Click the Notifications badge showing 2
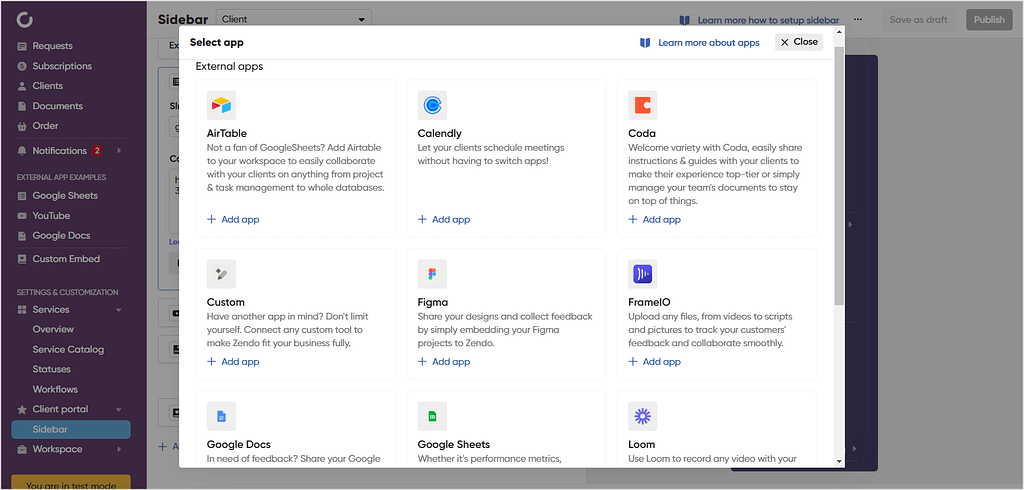Viewport: 1024px width, 490px height. (x=97, y=151)
